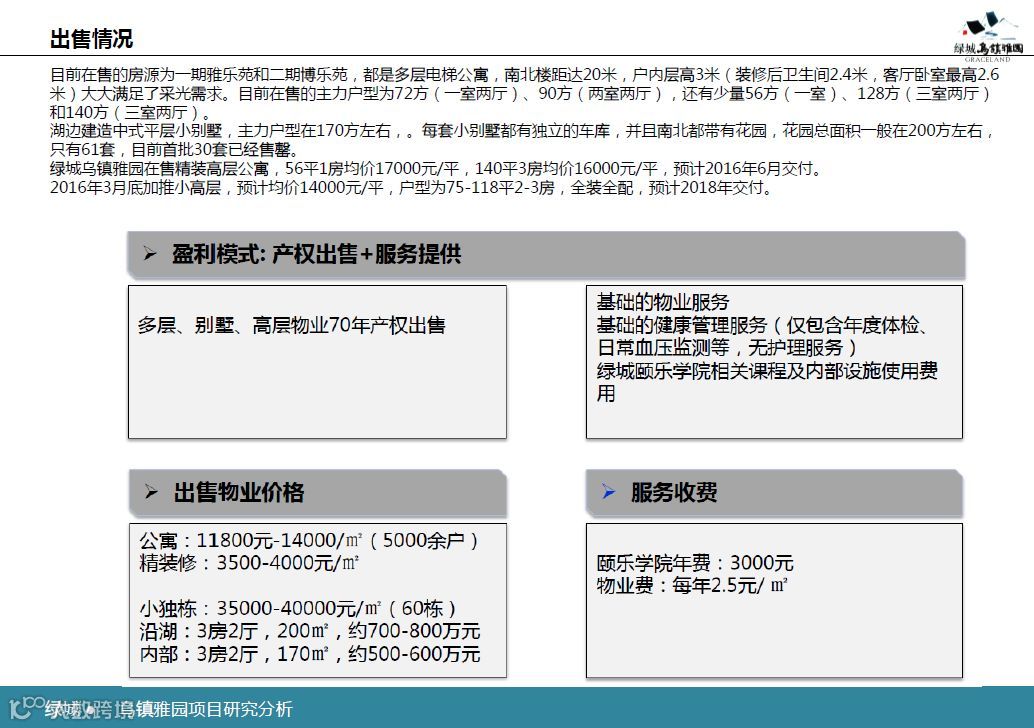Select the header text 出售物业价格
The height and width of the screenshot is (728, 1034).
[x=239, y=493]
